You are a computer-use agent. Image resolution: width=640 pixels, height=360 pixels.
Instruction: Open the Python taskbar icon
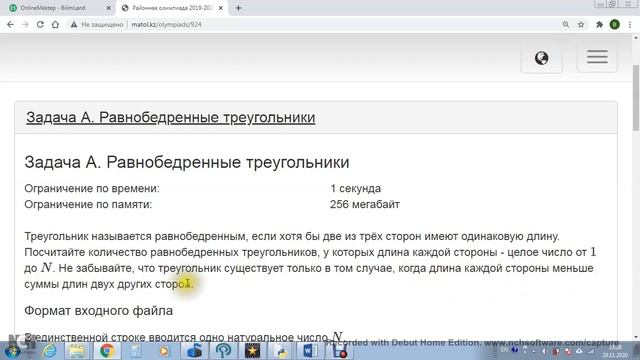click(x=281, y=351)
